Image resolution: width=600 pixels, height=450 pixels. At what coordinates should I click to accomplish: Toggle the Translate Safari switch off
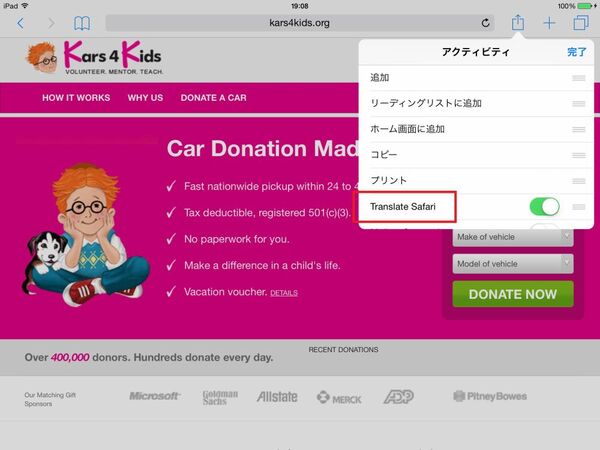tap(544, 207)
